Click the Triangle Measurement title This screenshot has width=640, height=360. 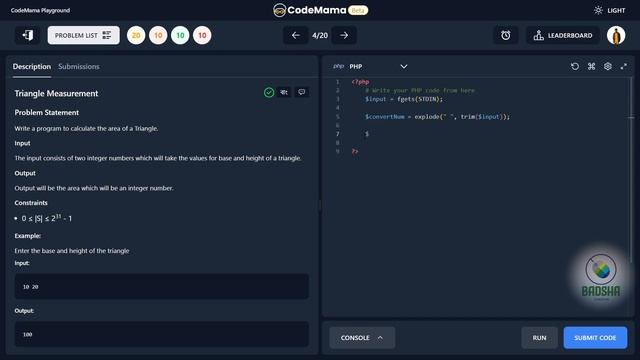[56, 93]
